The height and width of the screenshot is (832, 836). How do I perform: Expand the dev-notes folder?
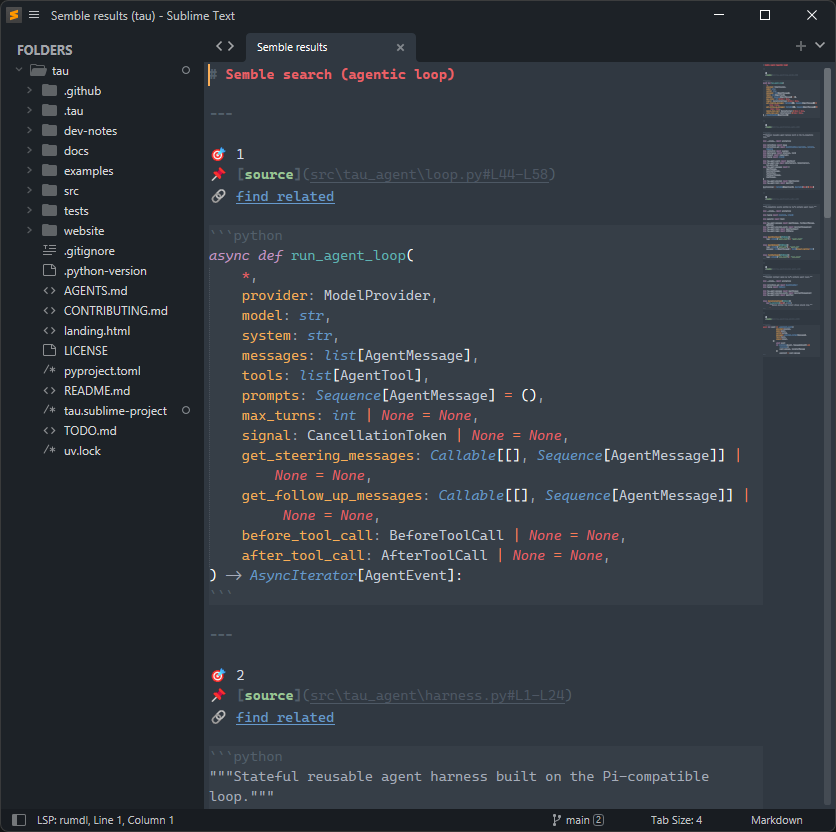click(29, 130)
